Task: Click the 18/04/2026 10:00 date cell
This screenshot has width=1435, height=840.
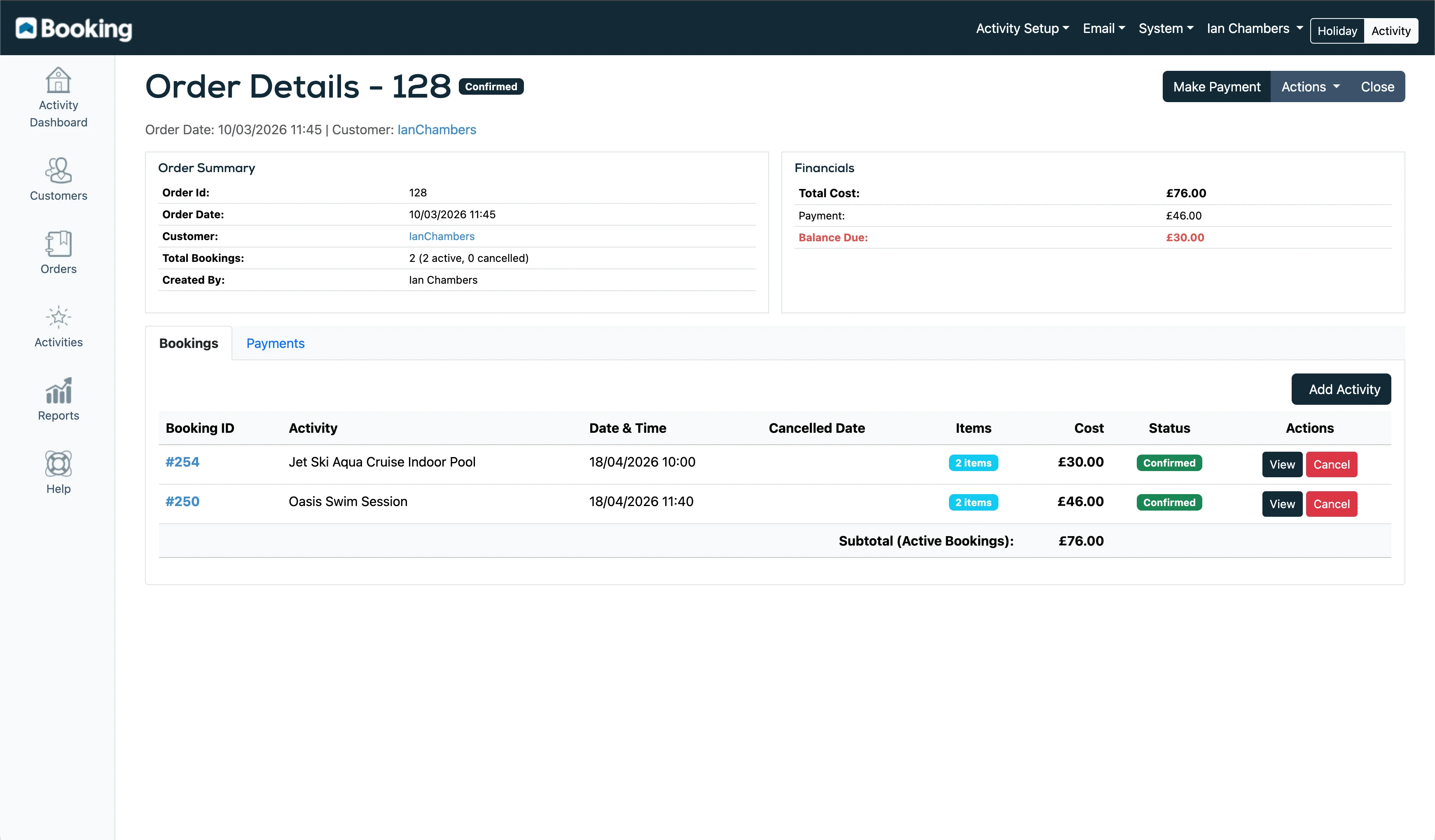Action: 643,462
